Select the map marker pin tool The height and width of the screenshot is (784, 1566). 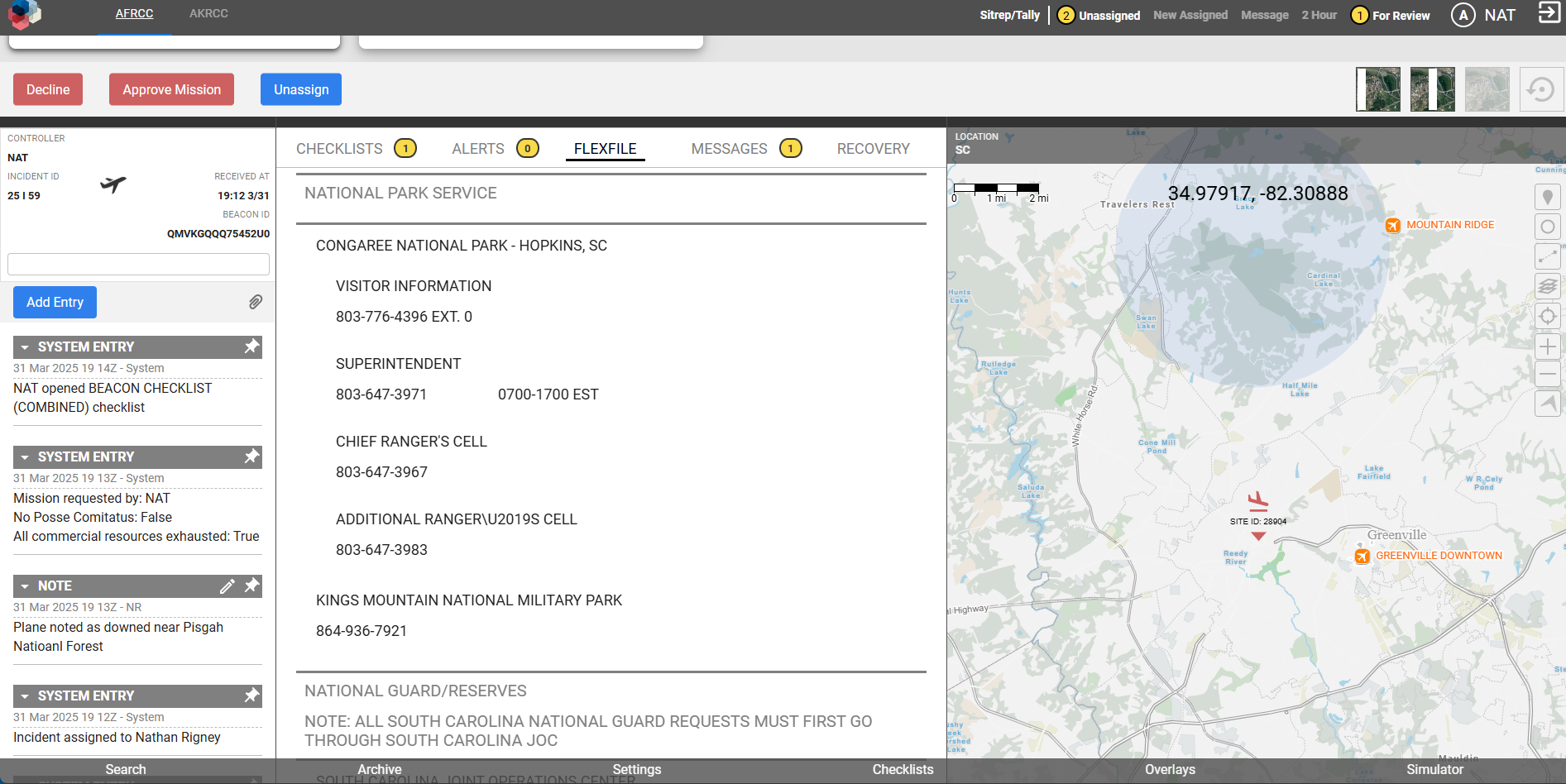coord(1547,197)
